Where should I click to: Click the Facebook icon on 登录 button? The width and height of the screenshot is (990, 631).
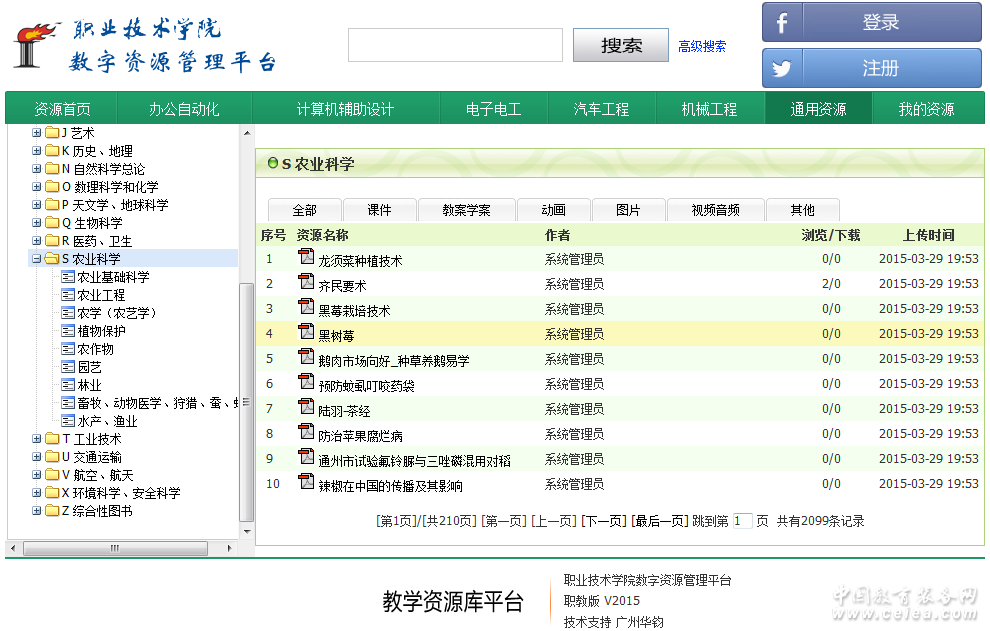(782, 22)
